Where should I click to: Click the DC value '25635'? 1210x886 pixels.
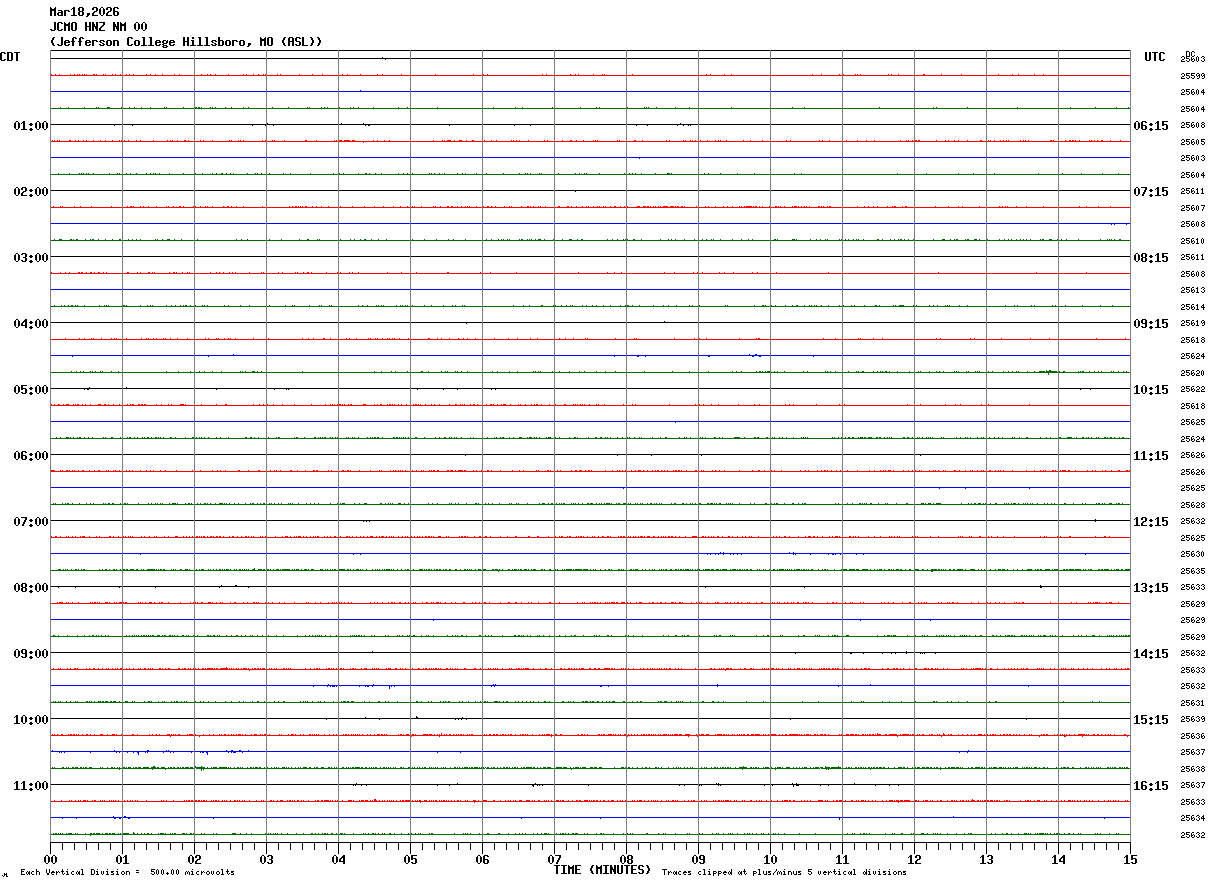1192,571
